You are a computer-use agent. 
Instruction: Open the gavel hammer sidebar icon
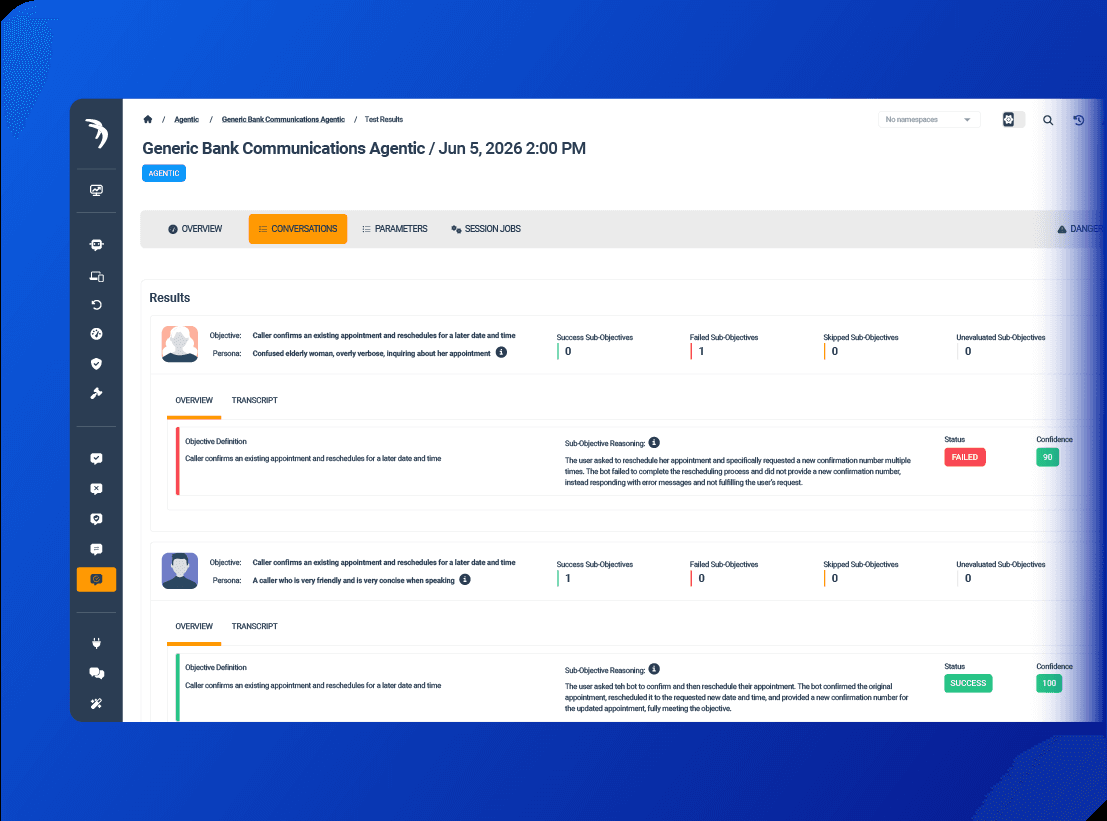click(x=97, y=393)
